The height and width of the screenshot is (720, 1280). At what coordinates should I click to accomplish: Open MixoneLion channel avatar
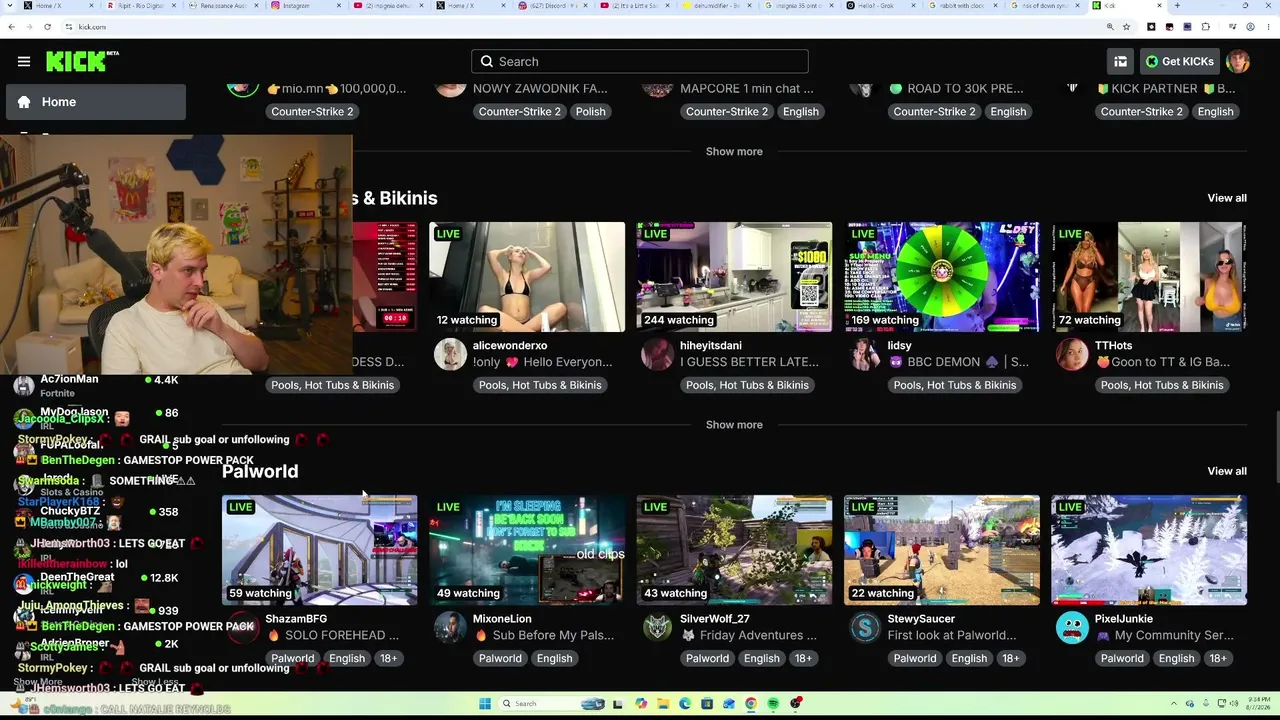[x=450, y=627]
